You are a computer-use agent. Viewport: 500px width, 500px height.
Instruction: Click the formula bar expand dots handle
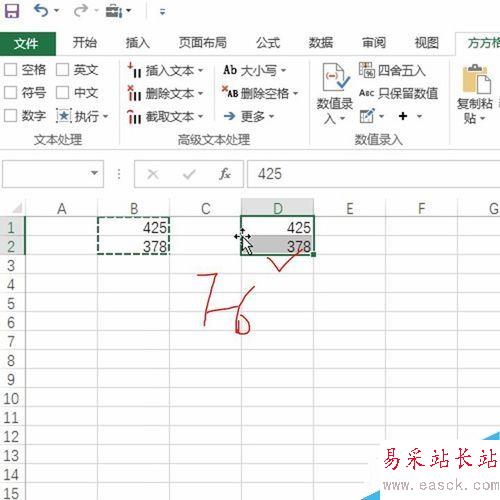point(119,174)
